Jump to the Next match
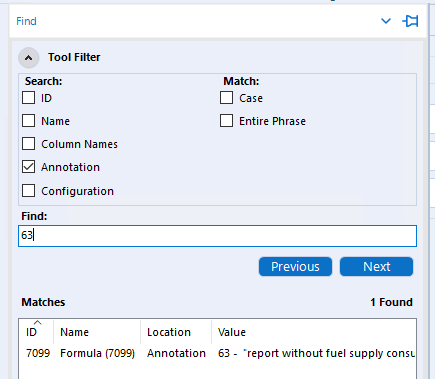435x379 pixels. click(x=376, y=267)
